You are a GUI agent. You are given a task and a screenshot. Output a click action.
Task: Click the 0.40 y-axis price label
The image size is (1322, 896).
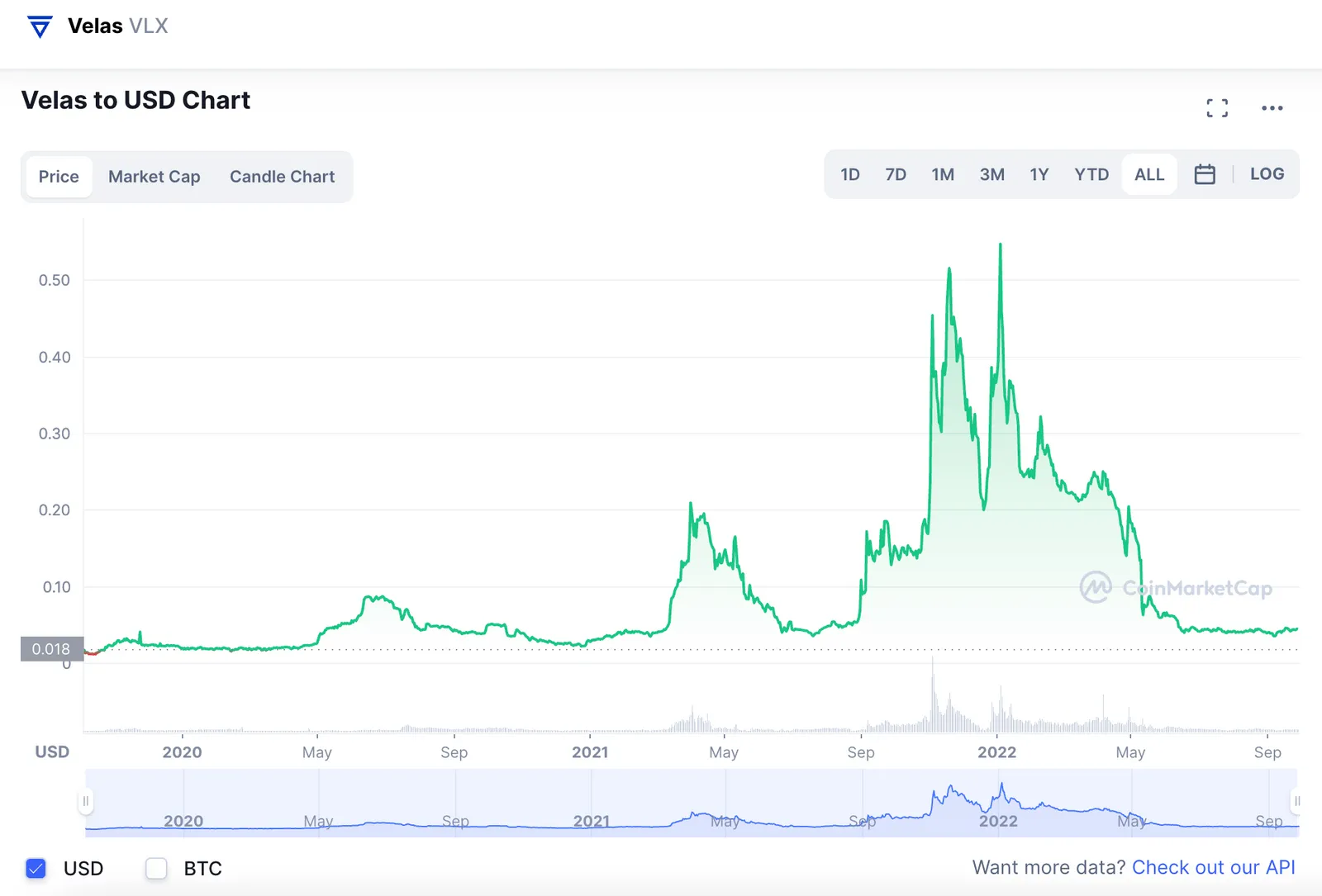[55, 357]
